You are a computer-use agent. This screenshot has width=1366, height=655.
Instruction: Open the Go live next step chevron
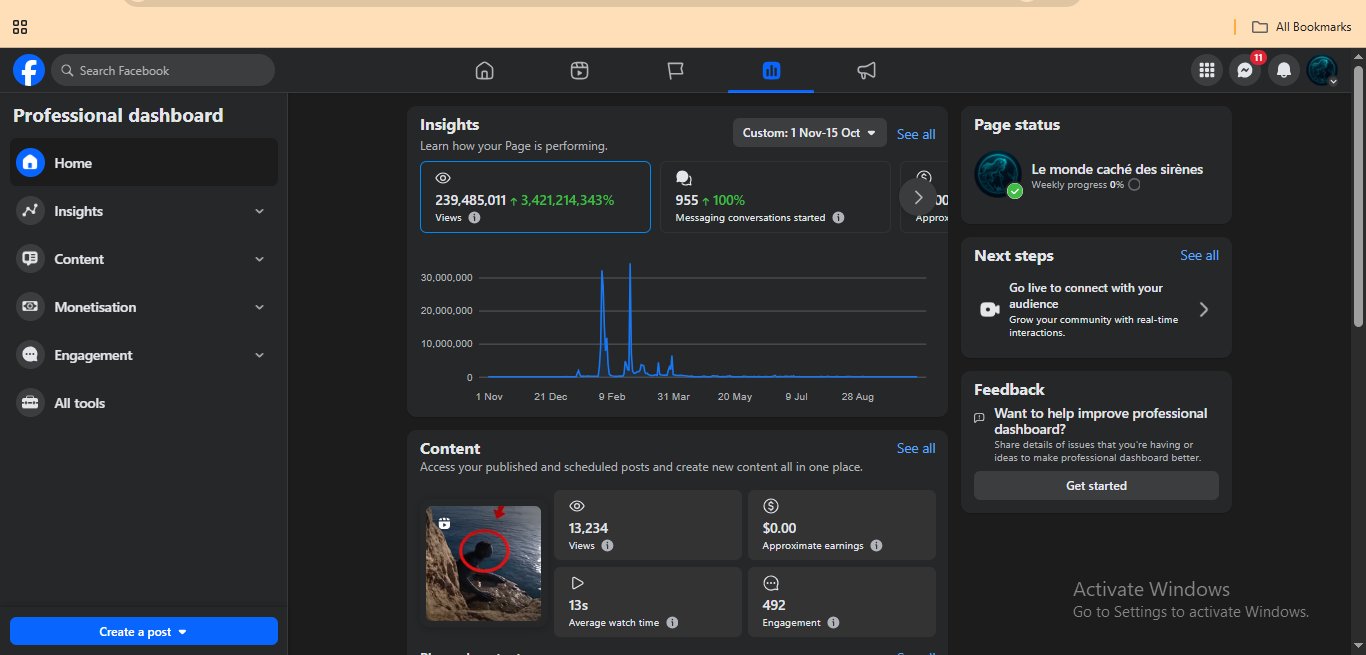pyautogui.click(x=1204, y=310)
